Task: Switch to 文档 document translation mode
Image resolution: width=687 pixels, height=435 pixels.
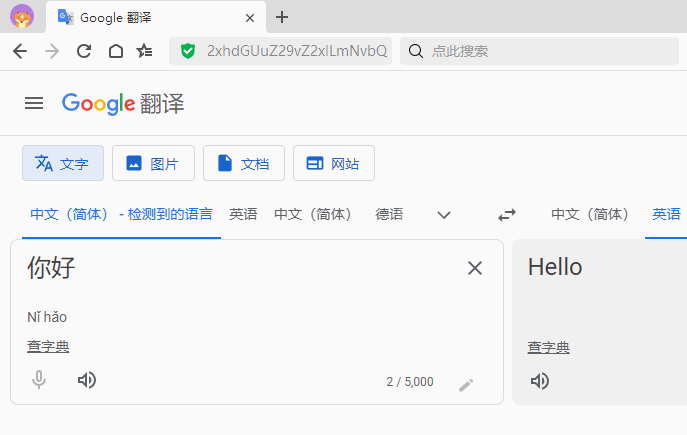Action: 244,163
